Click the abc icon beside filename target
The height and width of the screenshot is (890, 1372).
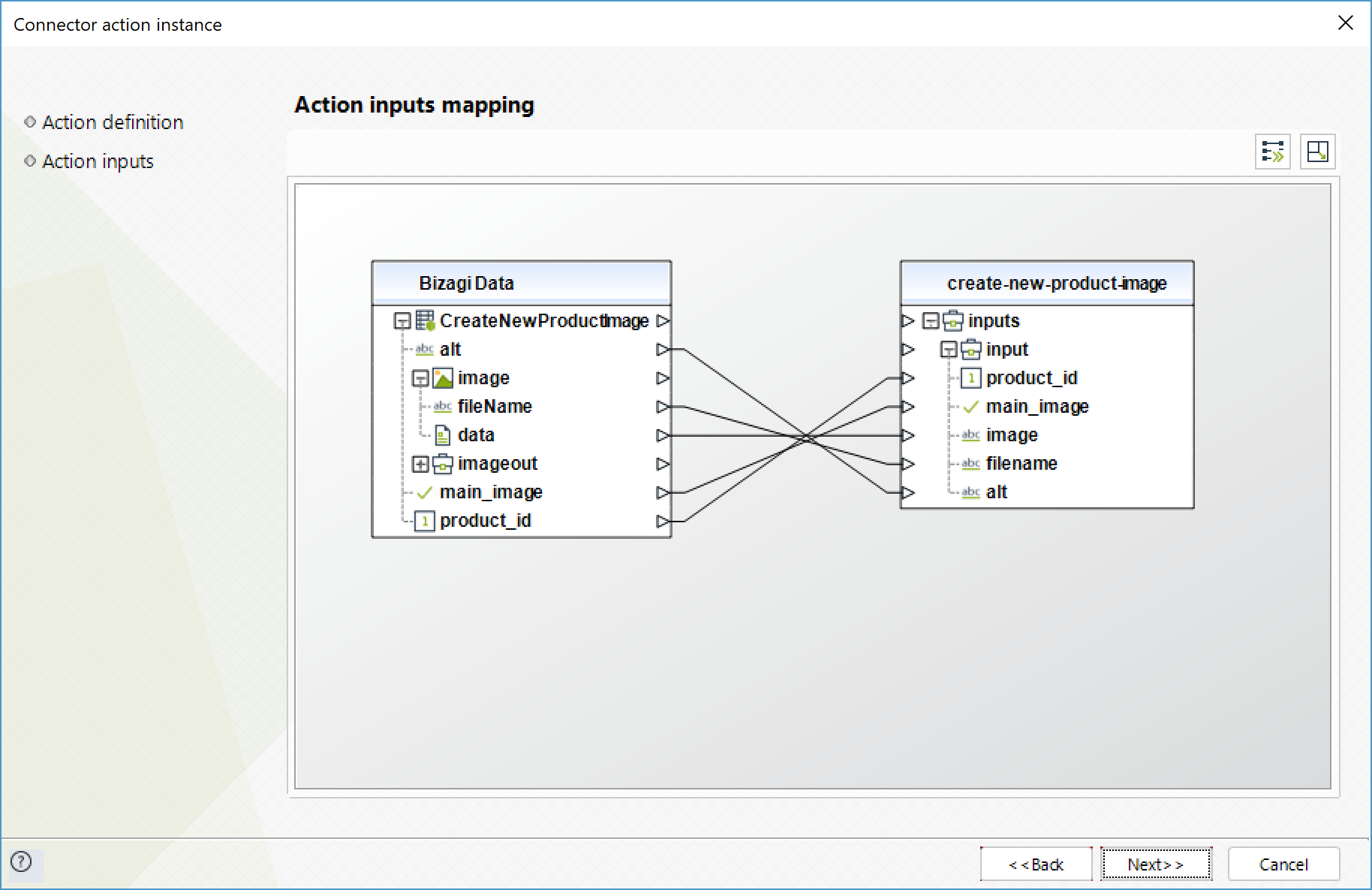[970, 463]
